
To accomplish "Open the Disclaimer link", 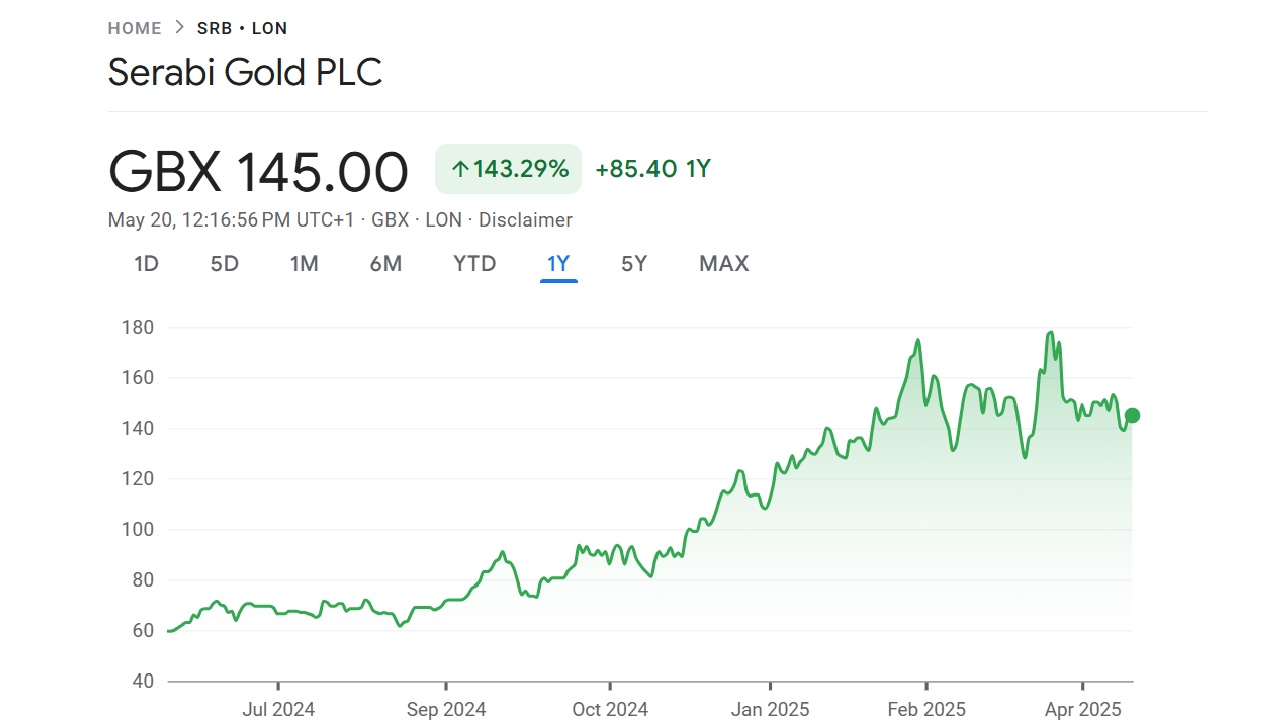I will tap(525, 220).
